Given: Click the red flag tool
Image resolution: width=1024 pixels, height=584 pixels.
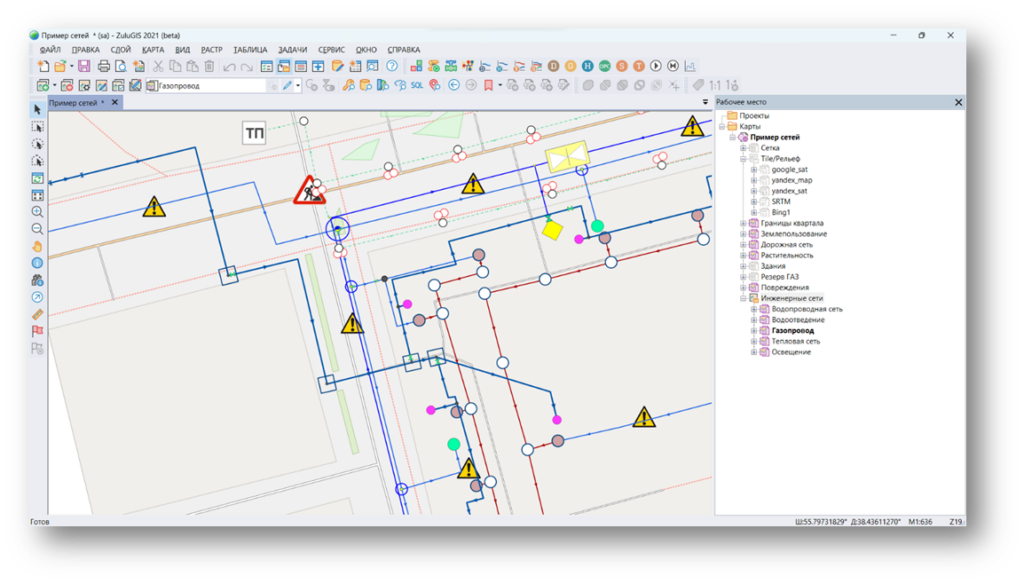Looking at the screenshot, I should click(37, 331).
